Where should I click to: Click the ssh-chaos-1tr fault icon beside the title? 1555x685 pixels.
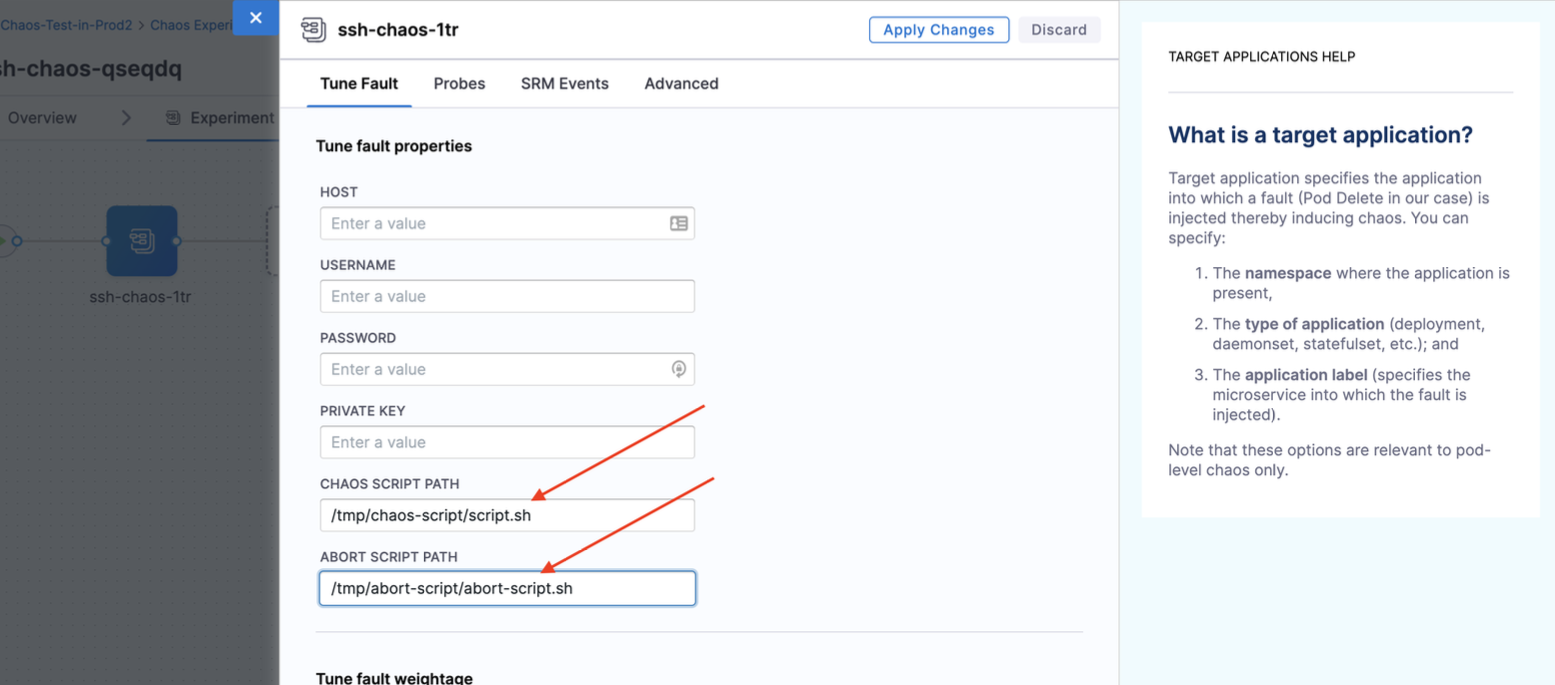point(313,30)
